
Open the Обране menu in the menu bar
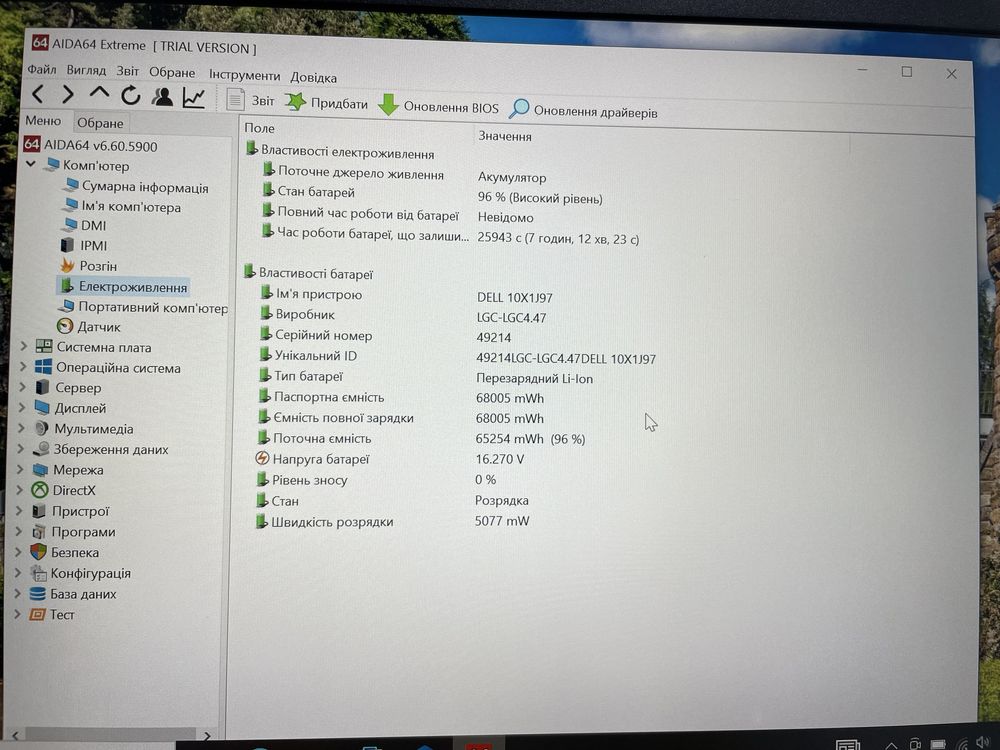click(172, 73)
